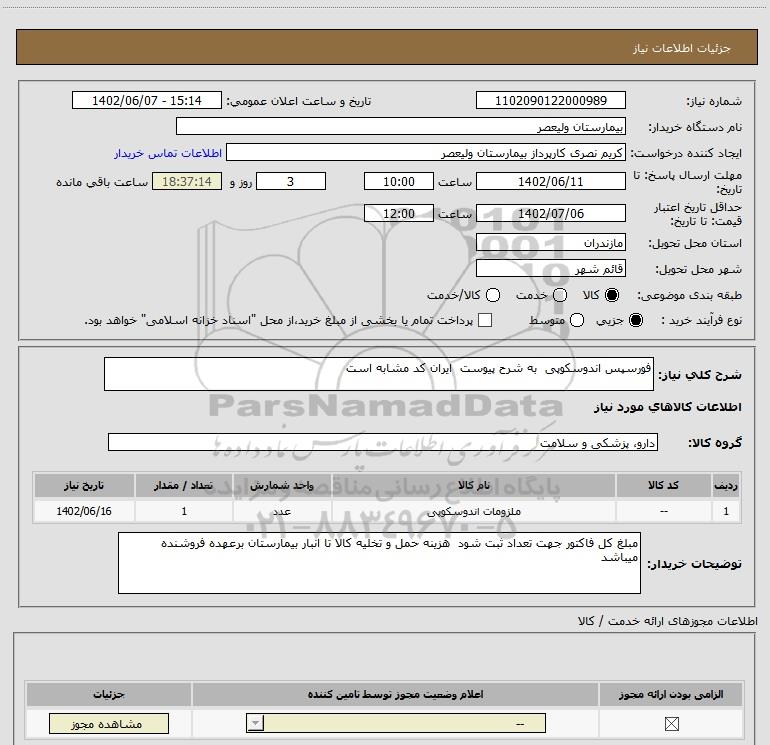
Task: Click the اطلاعات کالاهای مورد نیاز heading
Action: (667, 407)
